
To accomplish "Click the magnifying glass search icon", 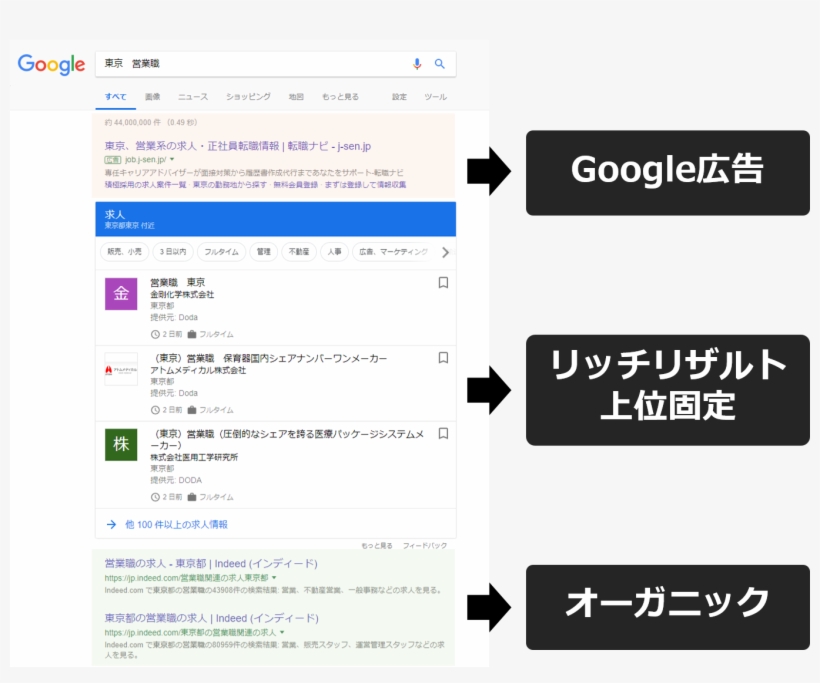I will pyautogui.click(x=440, y=64).
